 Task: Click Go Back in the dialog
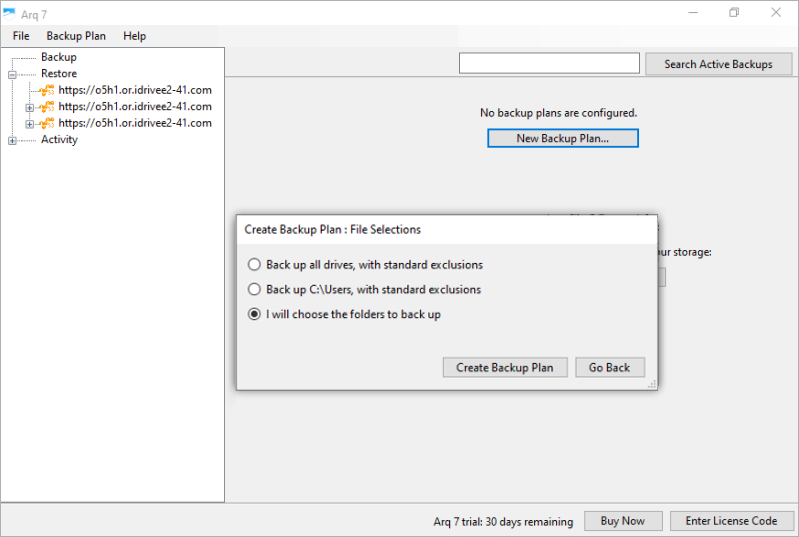tap(610, 367)
